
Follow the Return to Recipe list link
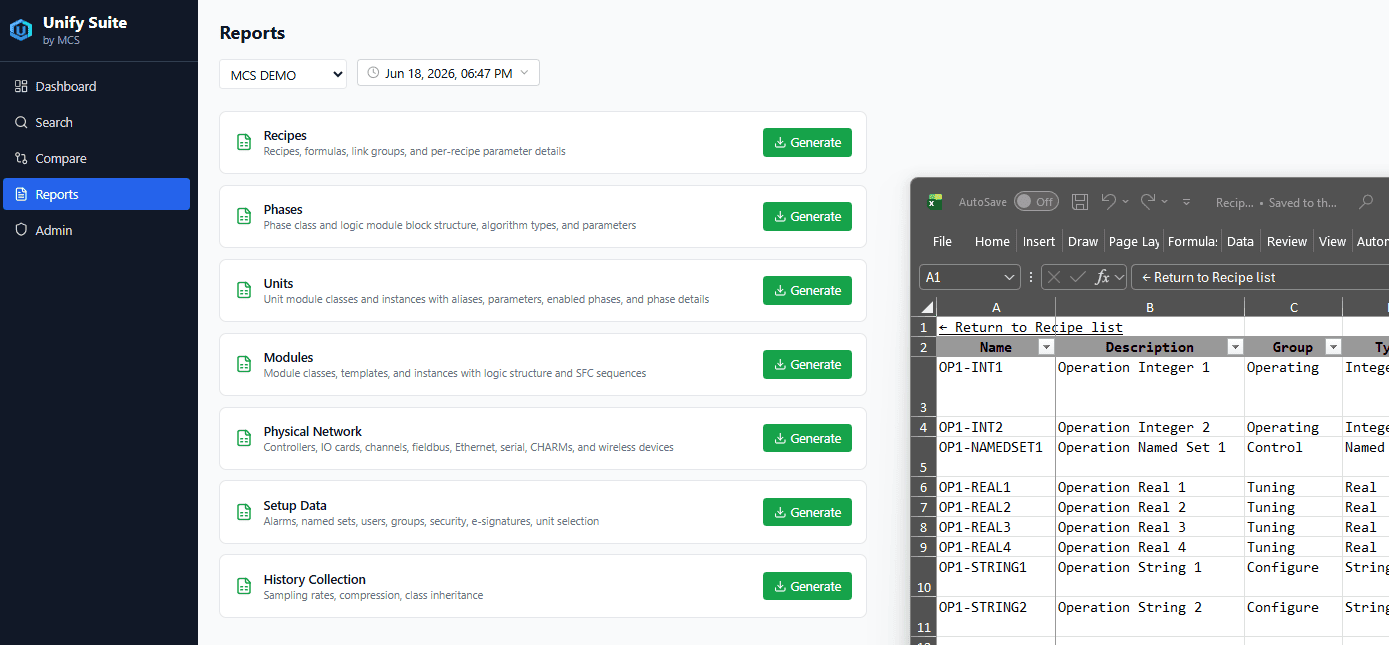click(x=1030, y=327)
